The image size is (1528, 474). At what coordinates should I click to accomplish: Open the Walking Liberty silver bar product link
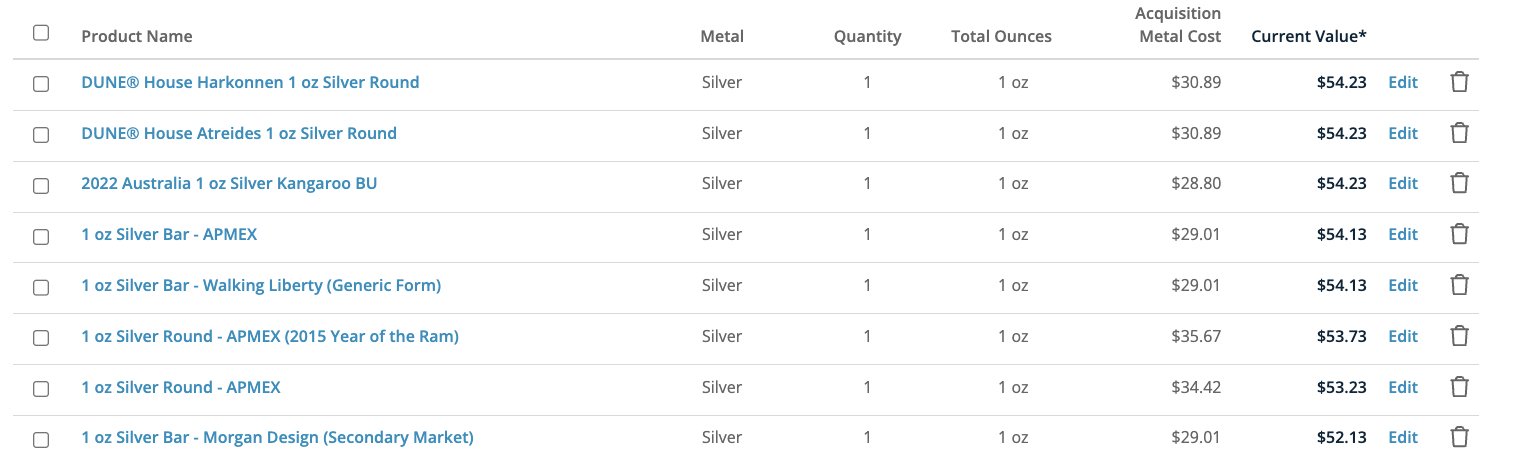[x=261, y=285]
